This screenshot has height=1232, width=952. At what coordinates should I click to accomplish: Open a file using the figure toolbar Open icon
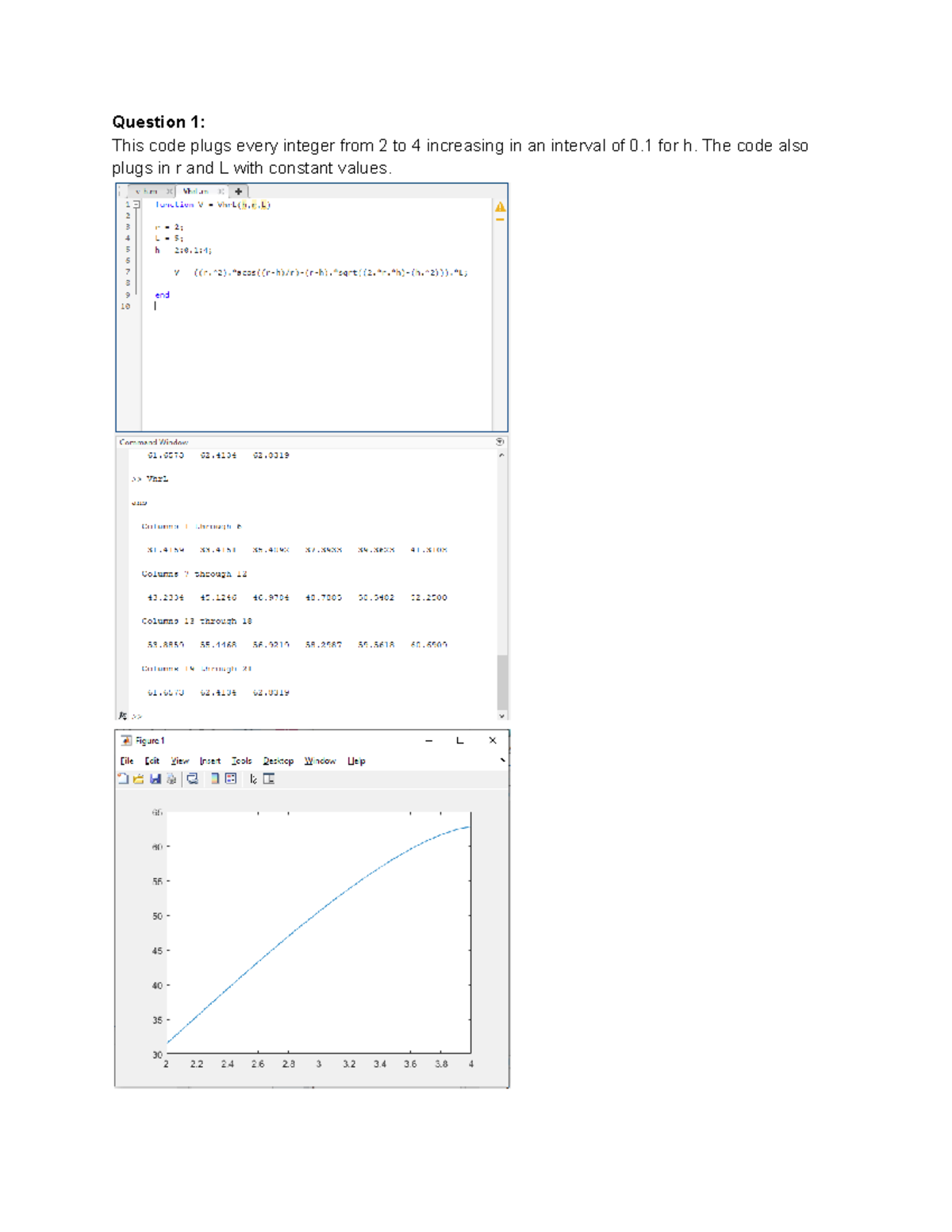pyautogui.click(x=140, y=779)
